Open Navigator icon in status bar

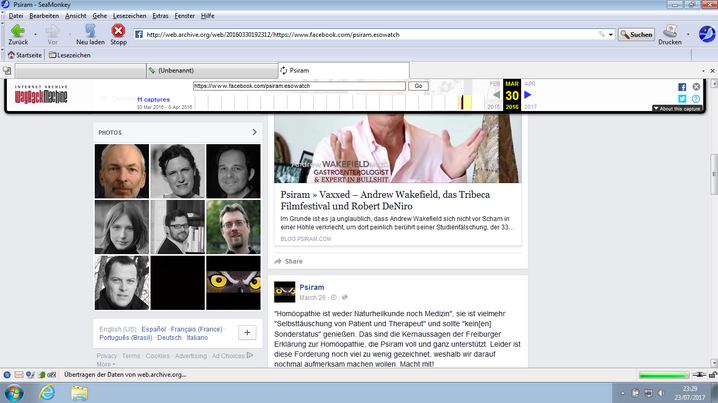[x=7, y=375]
